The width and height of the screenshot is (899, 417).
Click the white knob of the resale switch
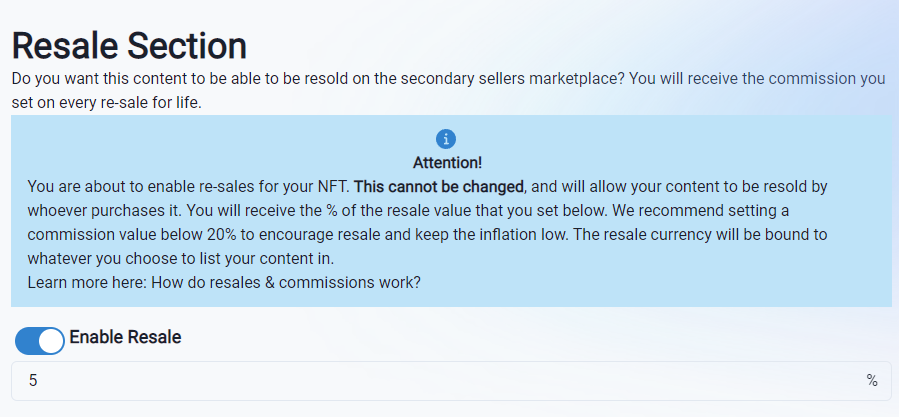click(x=51, y=341)
